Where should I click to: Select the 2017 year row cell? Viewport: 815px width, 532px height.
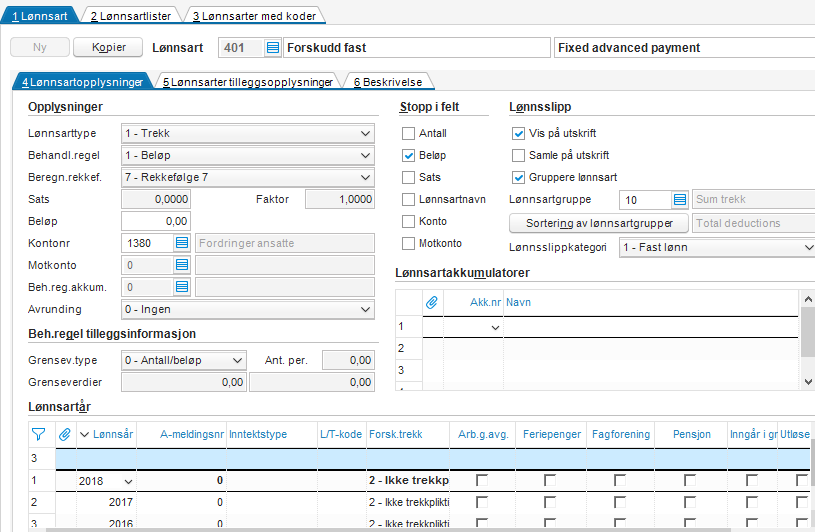coord(107,502)
